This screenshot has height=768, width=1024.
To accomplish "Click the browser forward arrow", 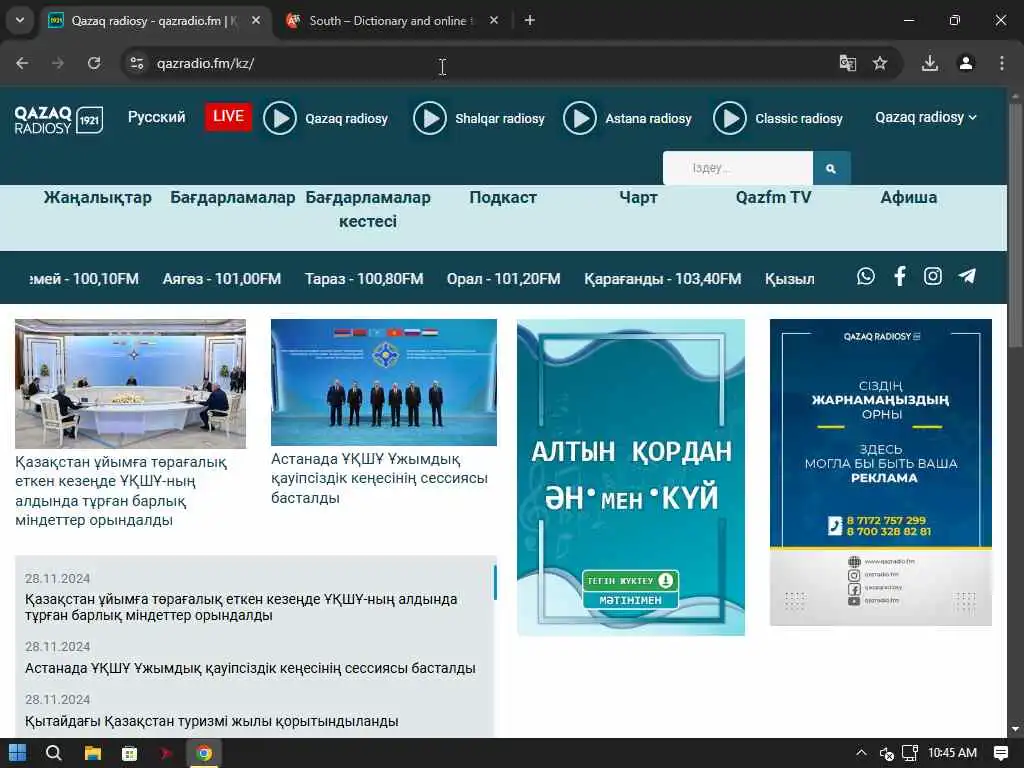I will pos(58,63).
